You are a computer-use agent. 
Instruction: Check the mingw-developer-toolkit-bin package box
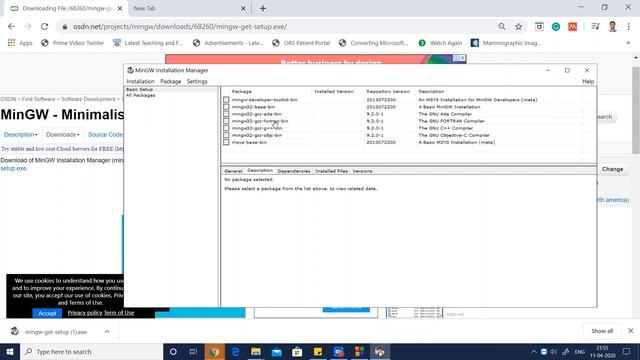(x=226, y=100)
